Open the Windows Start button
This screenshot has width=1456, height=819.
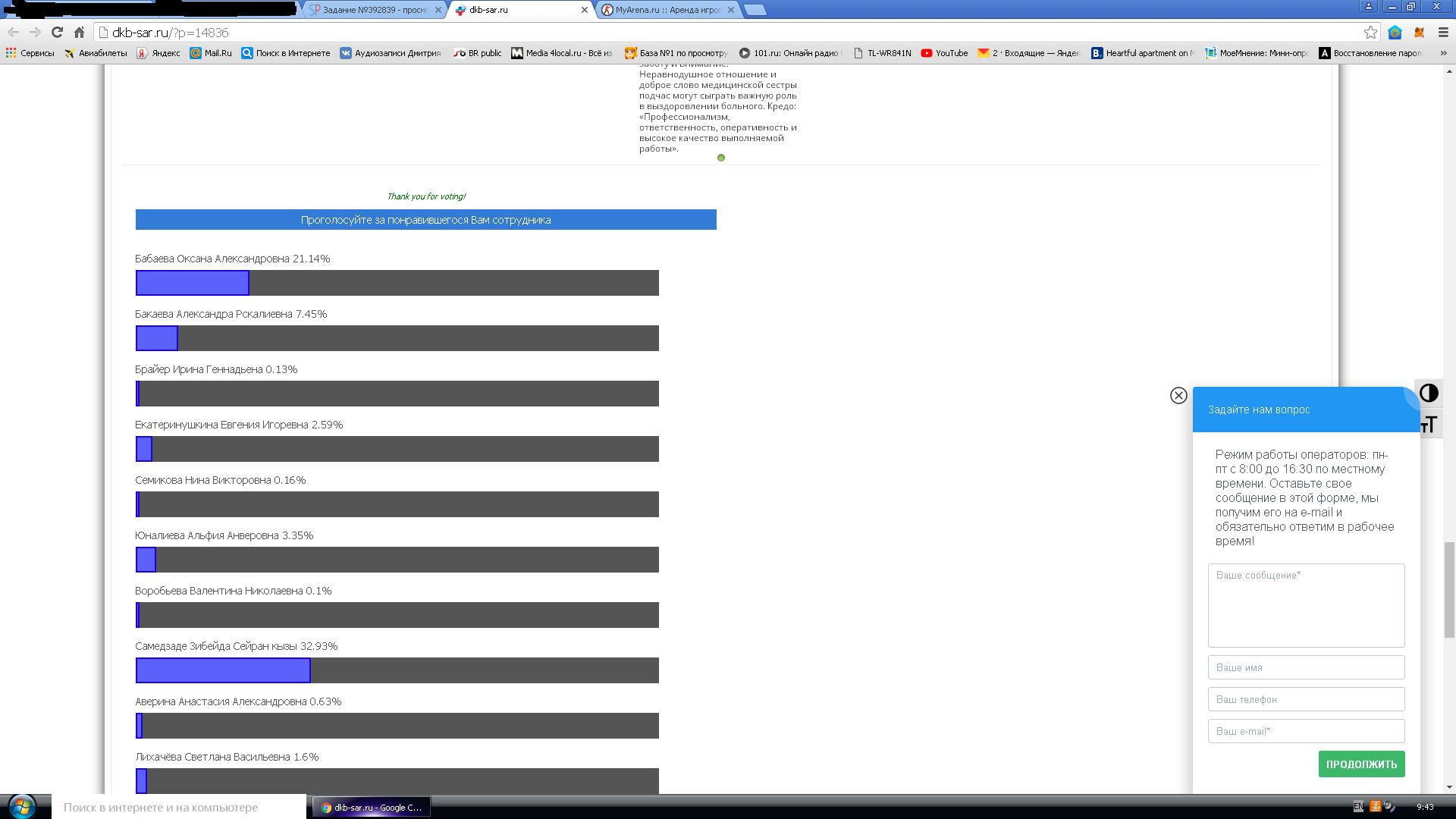21,806
